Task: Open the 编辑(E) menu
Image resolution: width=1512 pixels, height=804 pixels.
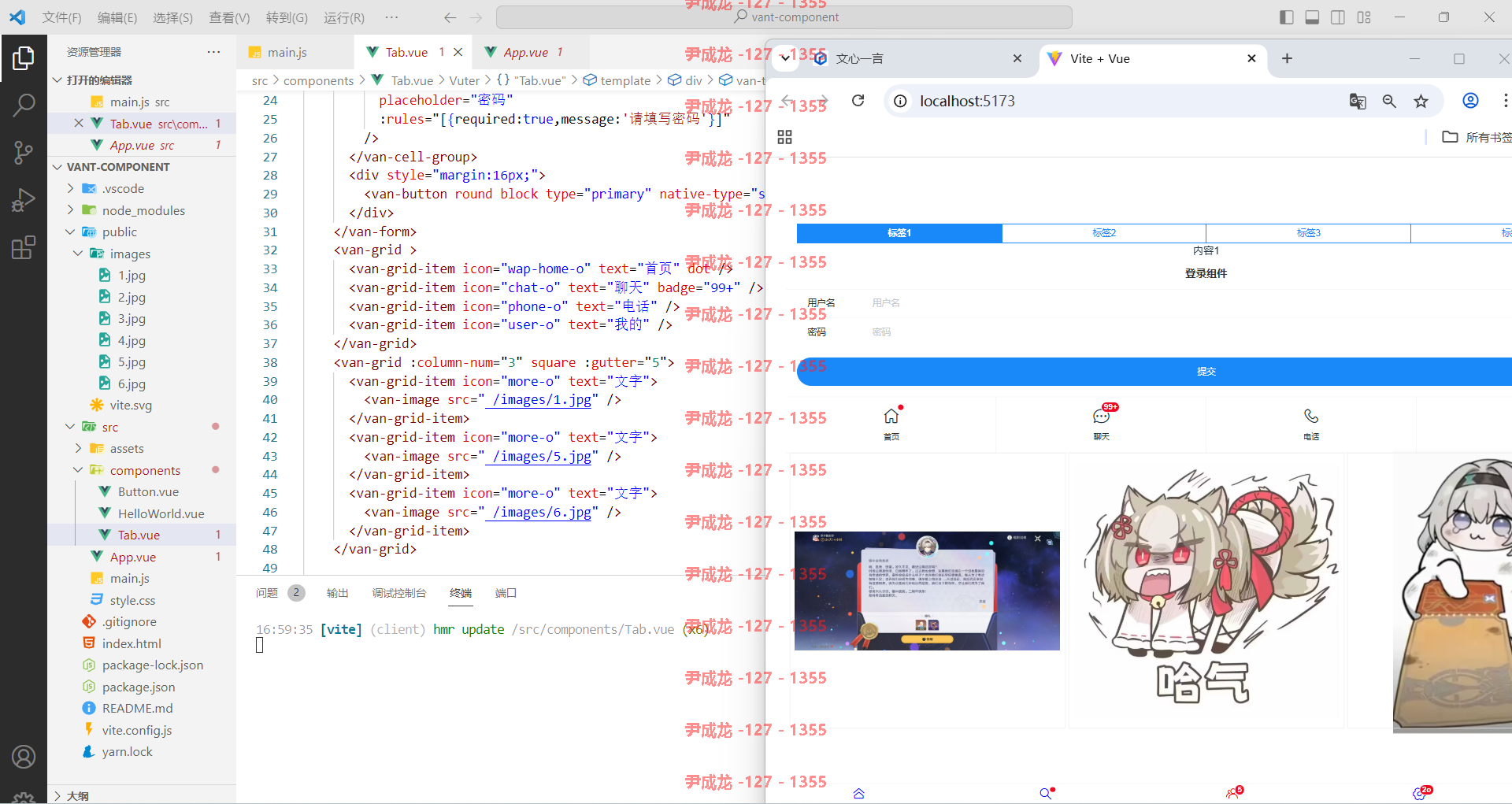Action: click(x=117, y=17)
